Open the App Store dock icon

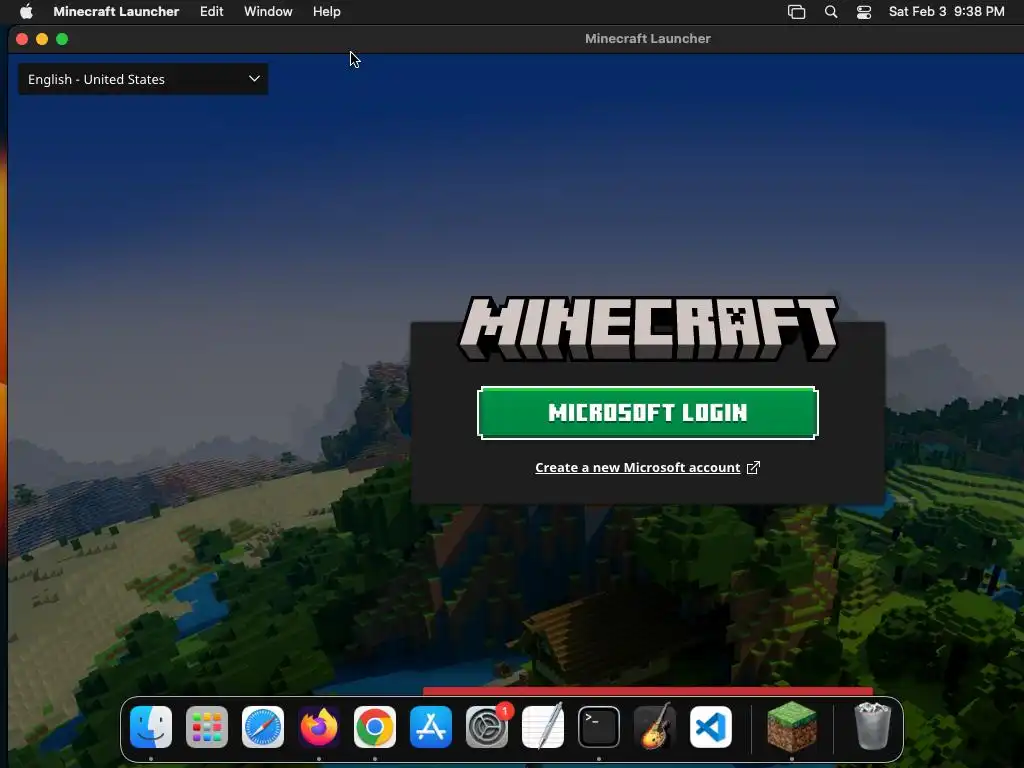click(x=431, y=727)
